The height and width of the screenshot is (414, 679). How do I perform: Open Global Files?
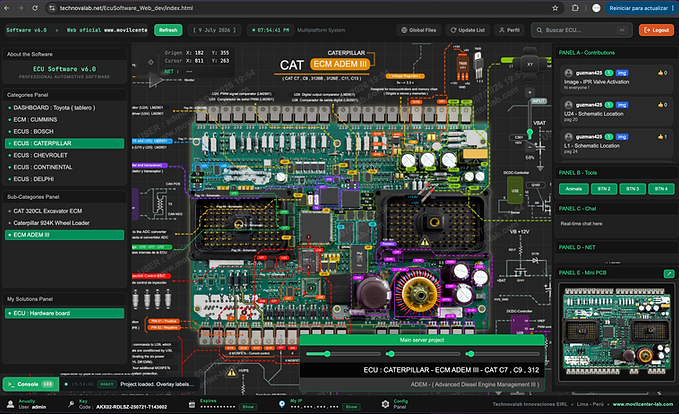coord(418,30)
